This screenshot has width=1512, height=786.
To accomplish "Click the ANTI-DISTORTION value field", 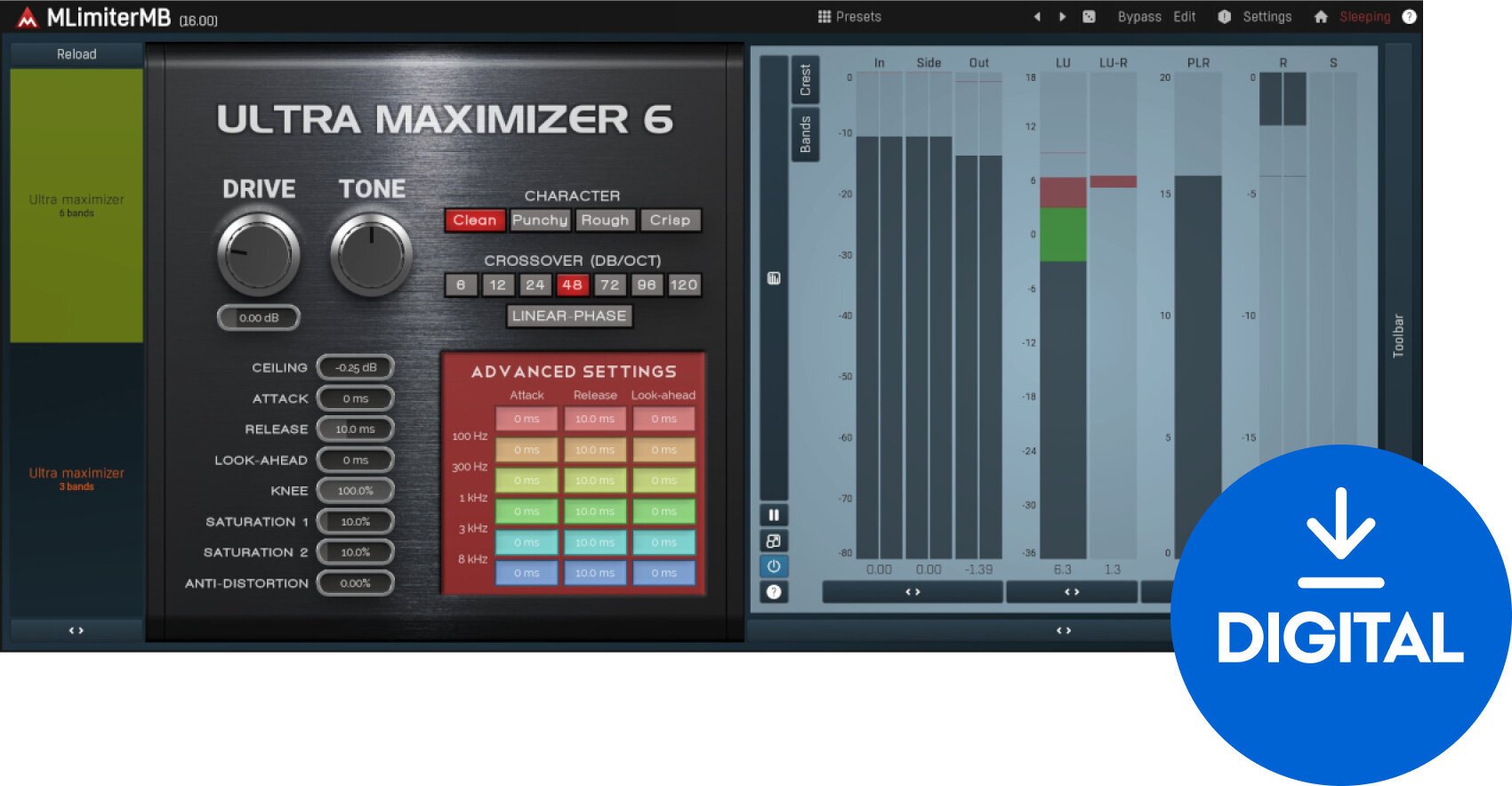I will point(356,583).
